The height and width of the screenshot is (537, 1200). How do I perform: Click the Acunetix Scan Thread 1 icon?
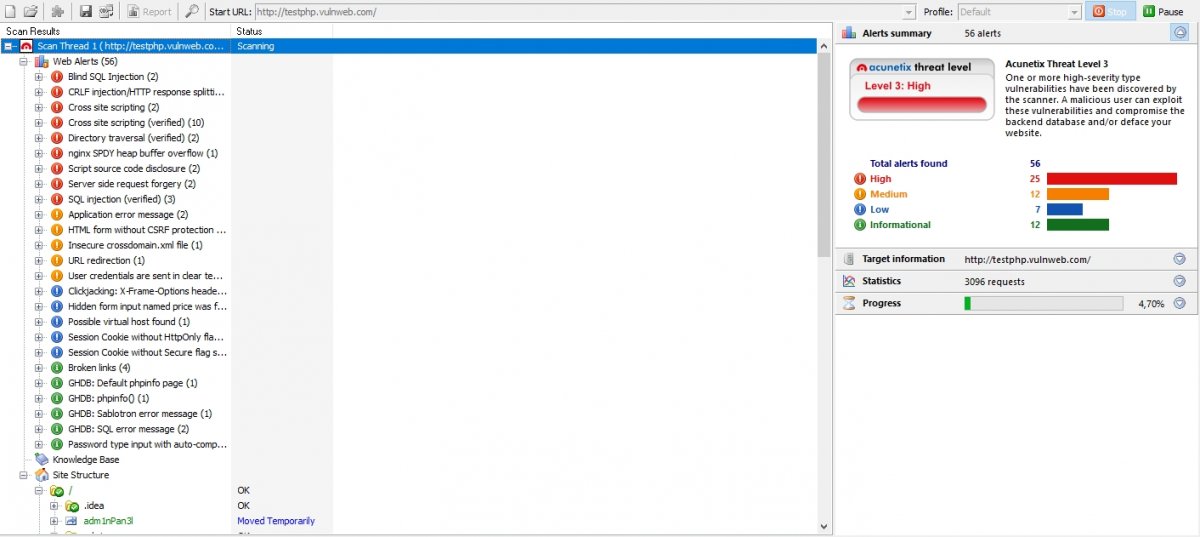(25, 46)
